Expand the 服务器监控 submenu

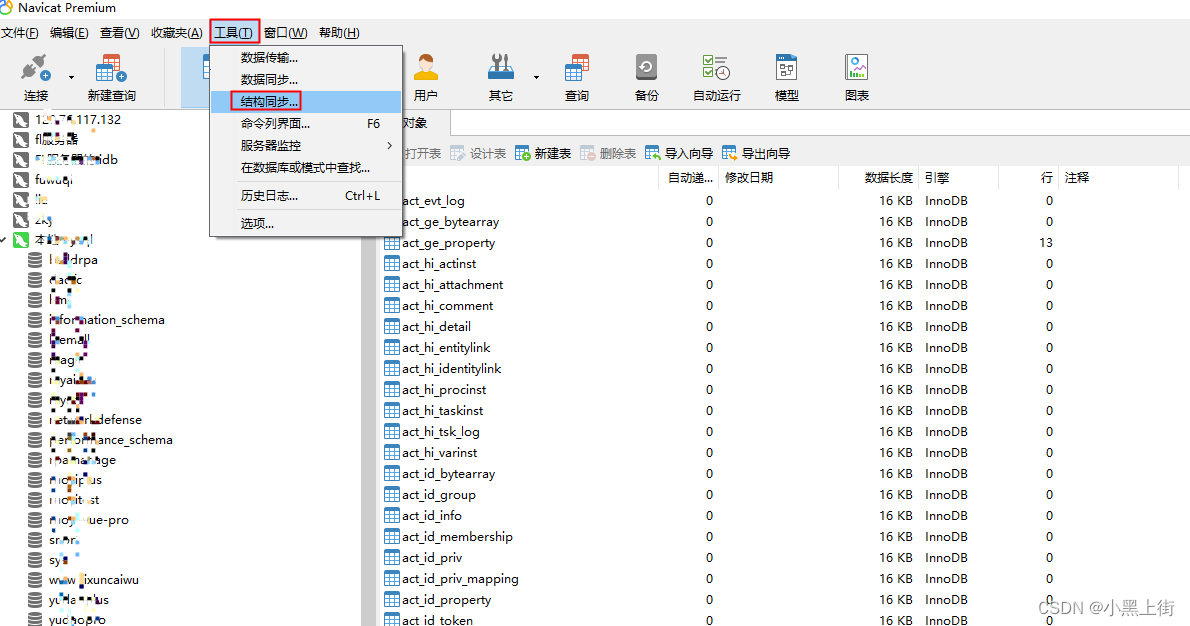point(306,146)
